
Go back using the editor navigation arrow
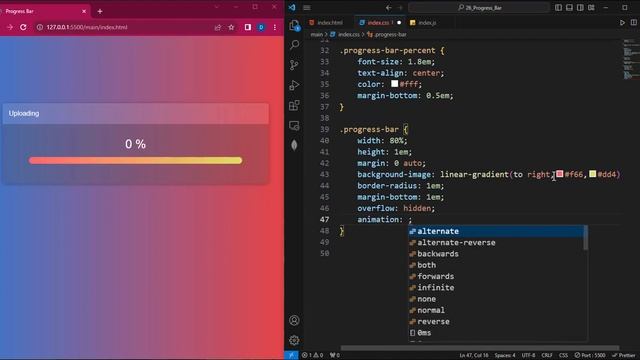point(389,7)
